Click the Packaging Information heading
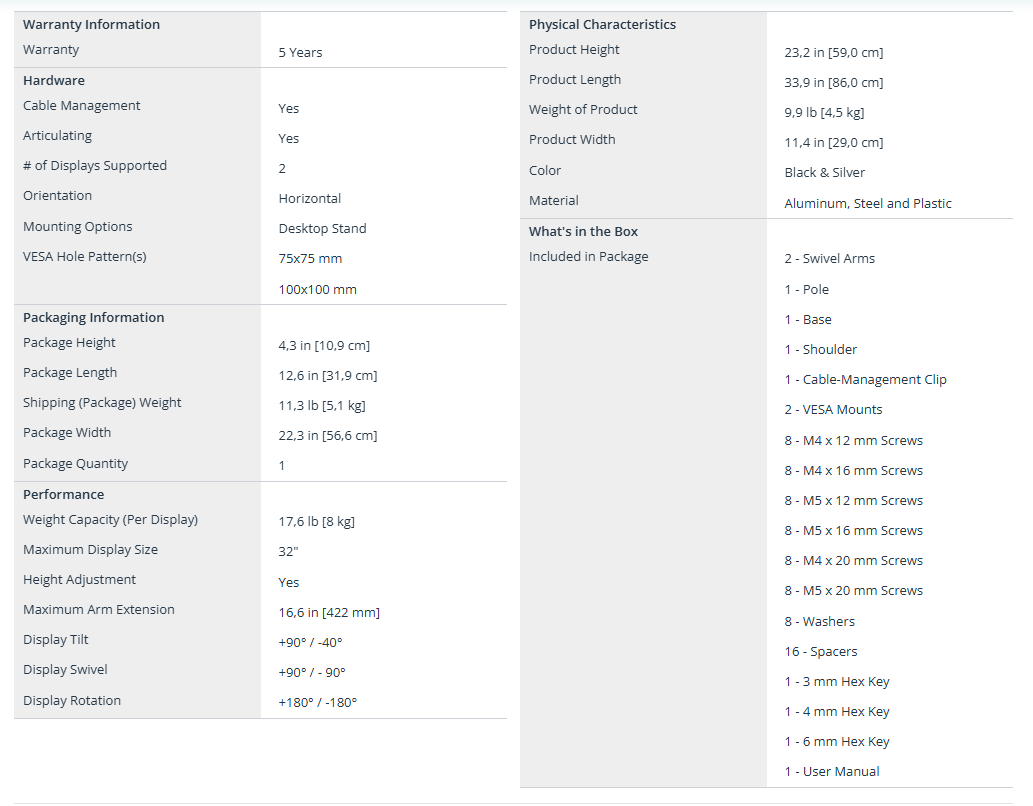The image size is (1033, 806). pos(93,317)
